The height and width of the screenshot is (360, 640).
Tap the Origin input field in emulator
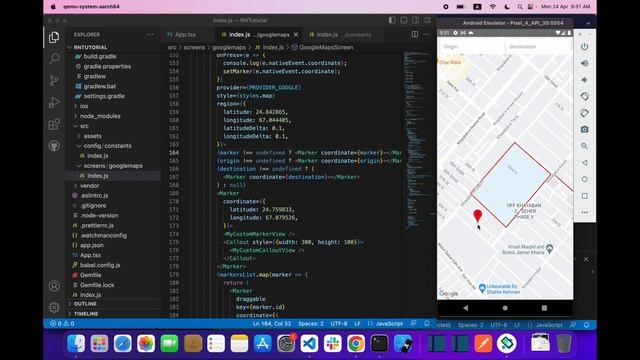coord(471,47)
